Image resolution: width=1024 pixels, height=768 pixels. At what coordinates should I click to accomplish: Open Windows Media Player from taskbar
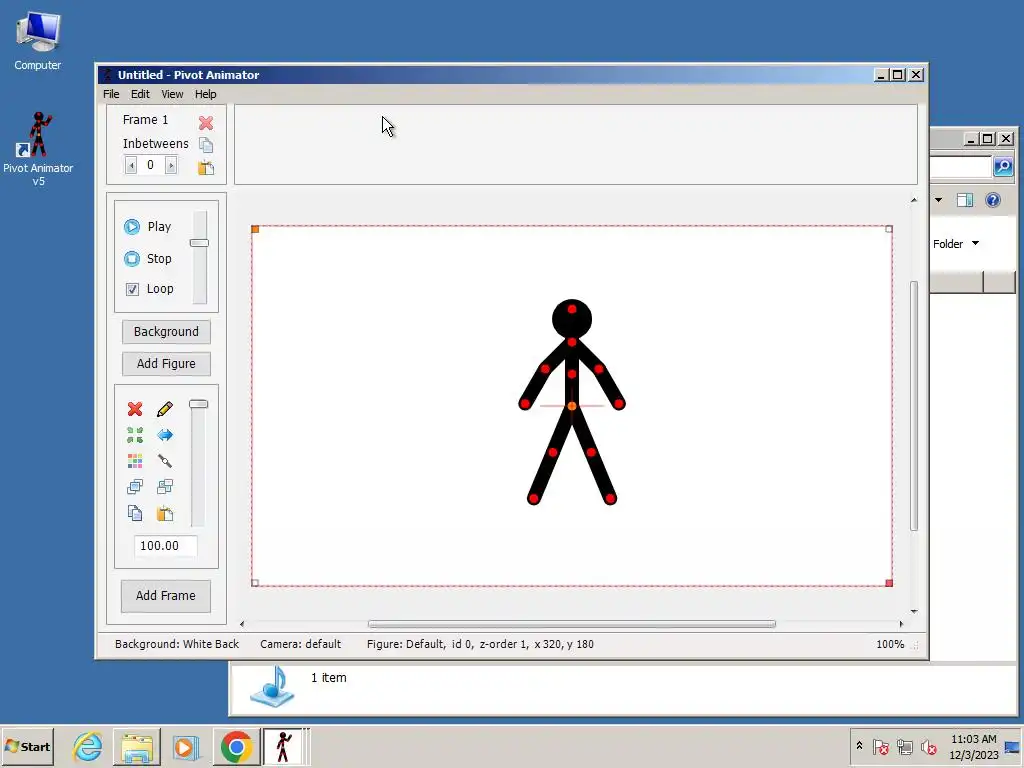185,746
